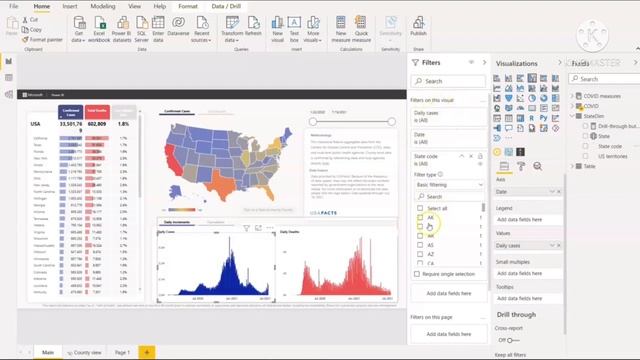The height and width of the screenshot is (360, 640).
Task: Open the Analytics magnifier tab in Visualizations
Action: pos(538,166)
